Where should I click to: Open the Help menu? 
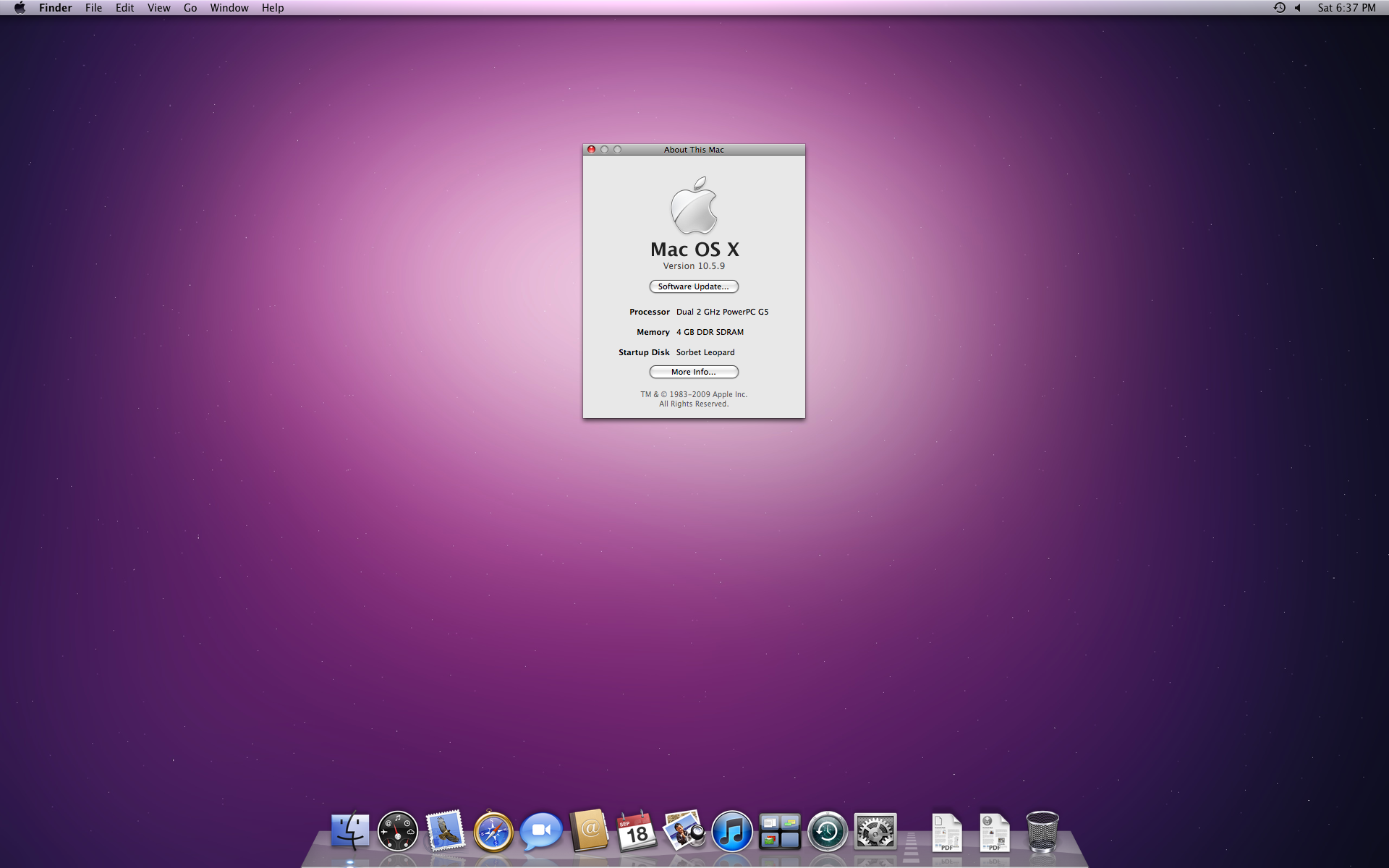(273, 8)
